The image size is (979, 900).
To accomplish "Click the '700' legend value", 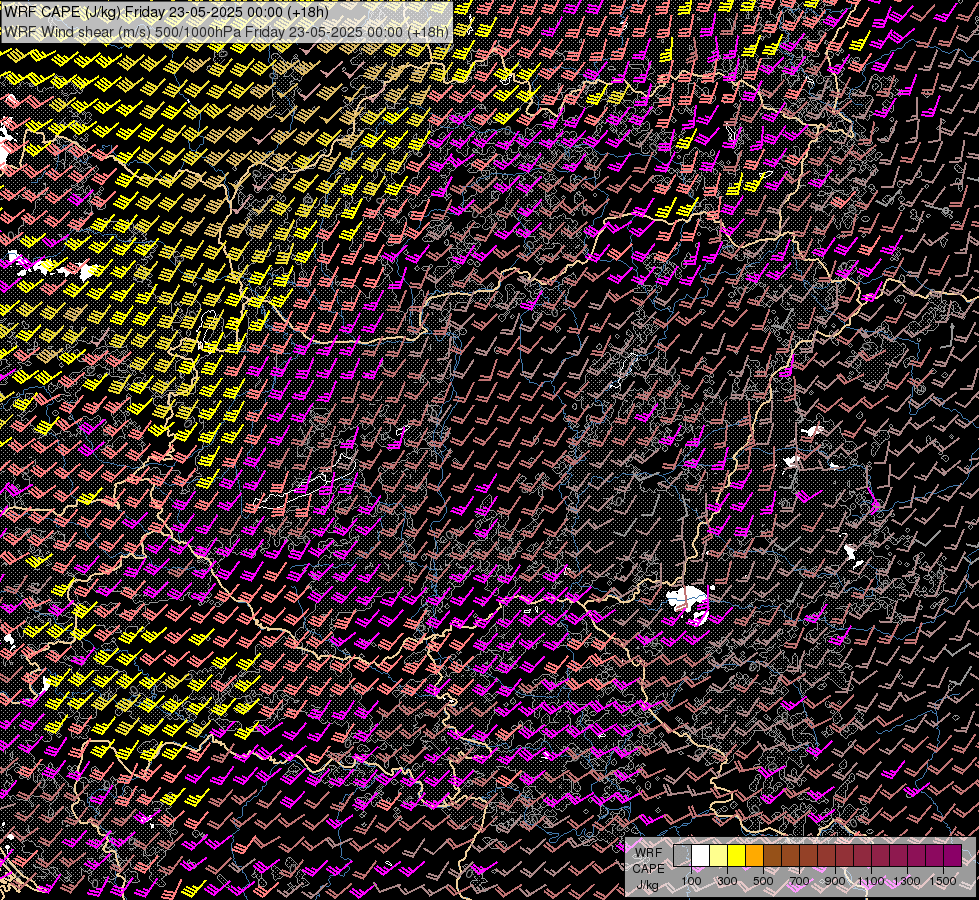I will pyautogui.click(x=799, y=881).
